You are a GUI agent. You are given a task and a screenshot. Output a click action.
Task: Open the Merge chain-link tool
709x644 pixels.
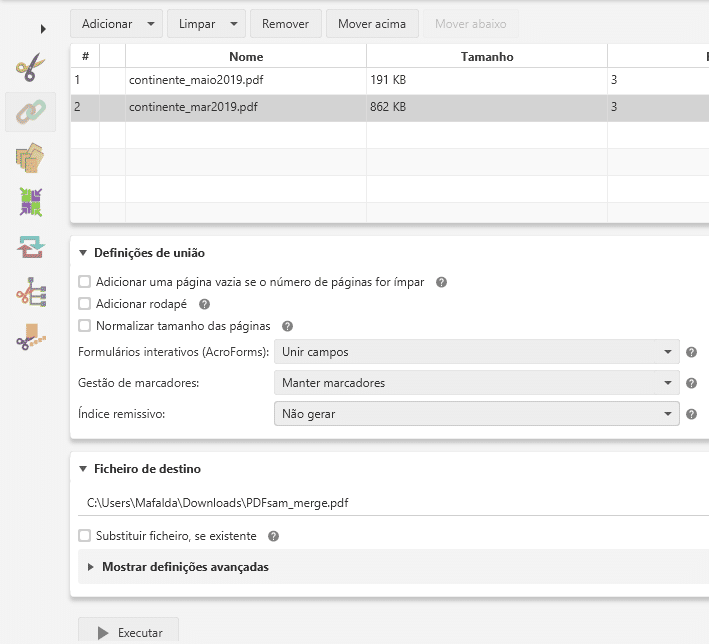point(30,113)
